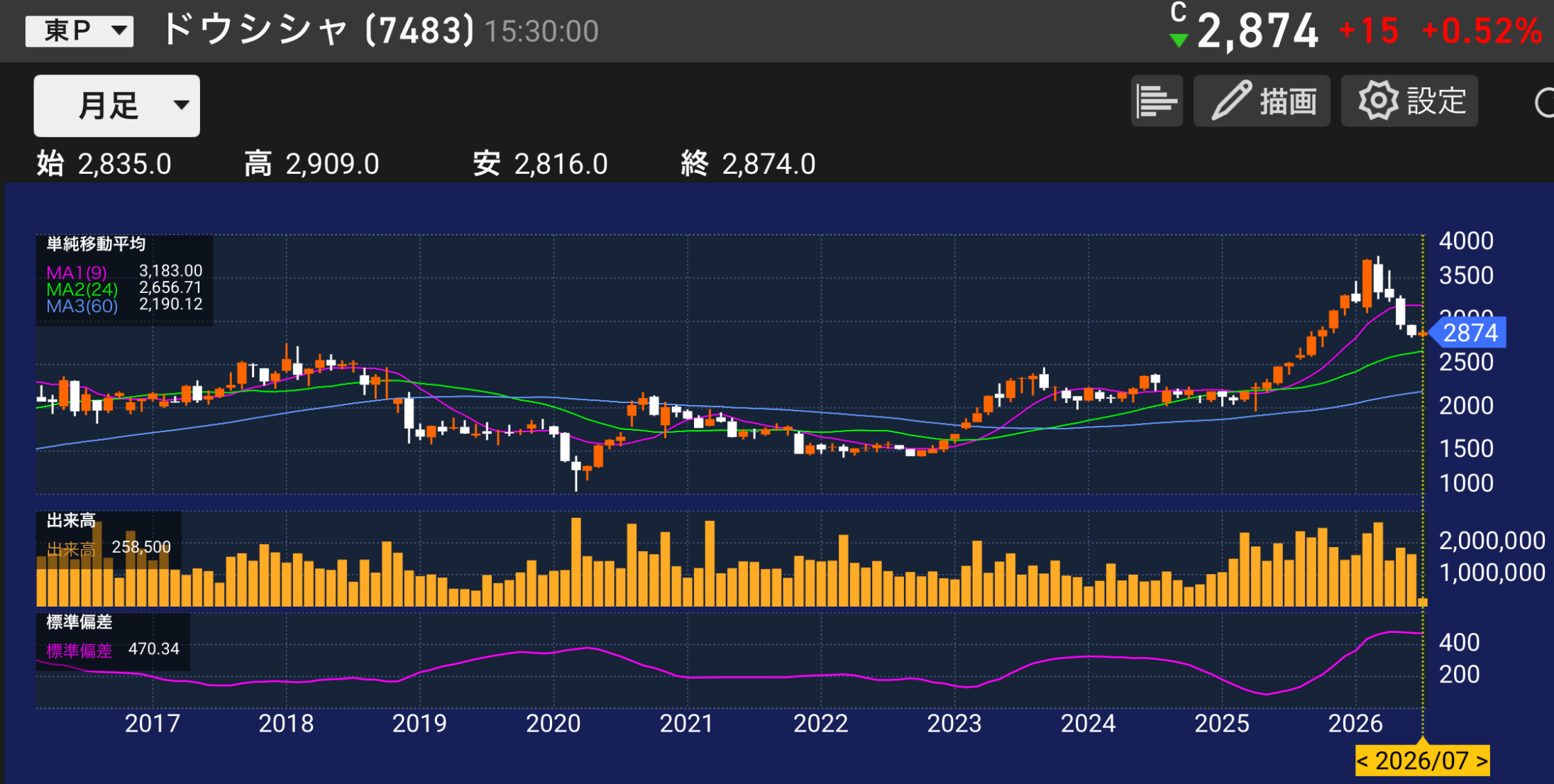Image resolution: width=1554 pixels, height=784 pixels.
Task: Click the percent change +0.52%
Action: point(1482,31)
